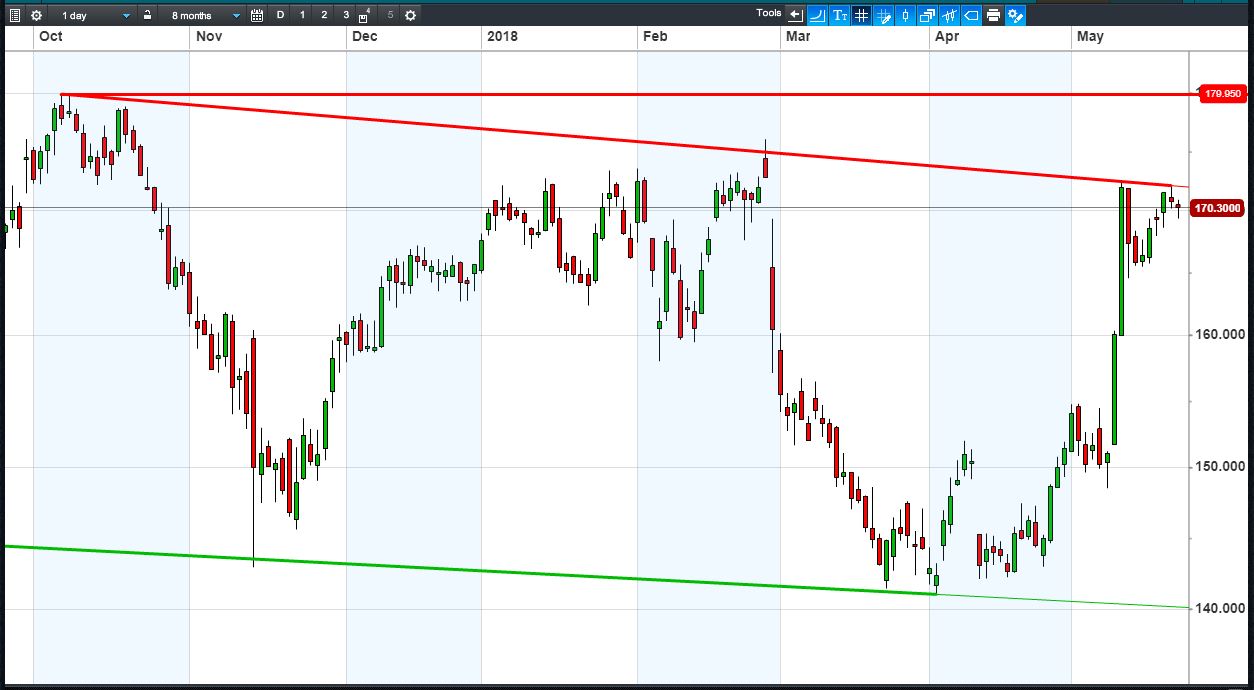
Task: Open the calendar date picker icon
Action: [257, 15]
